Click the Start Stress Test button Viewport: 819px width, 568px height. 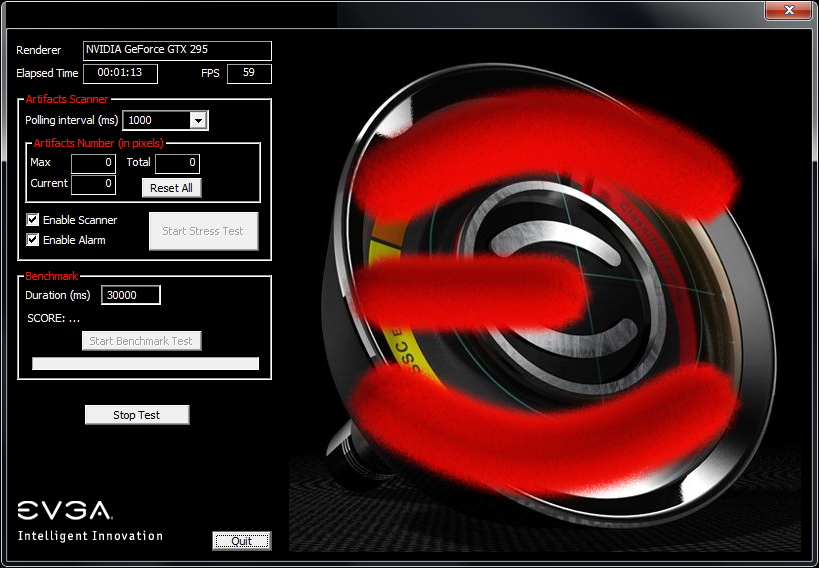[203, 231]
